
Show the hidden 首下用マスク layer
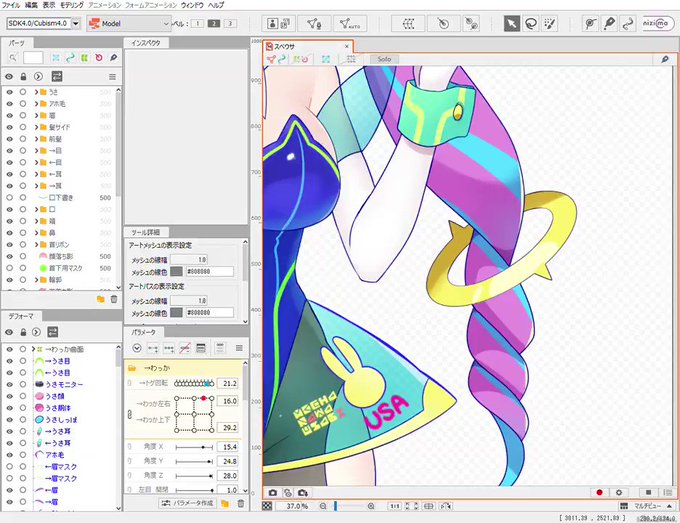tap(10, 268)
